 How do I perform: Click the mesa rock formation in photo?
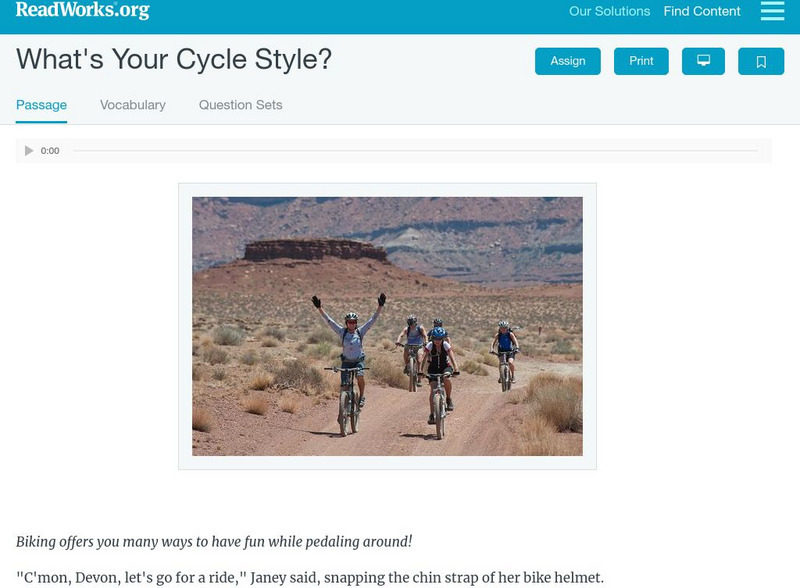coord(314,250)
